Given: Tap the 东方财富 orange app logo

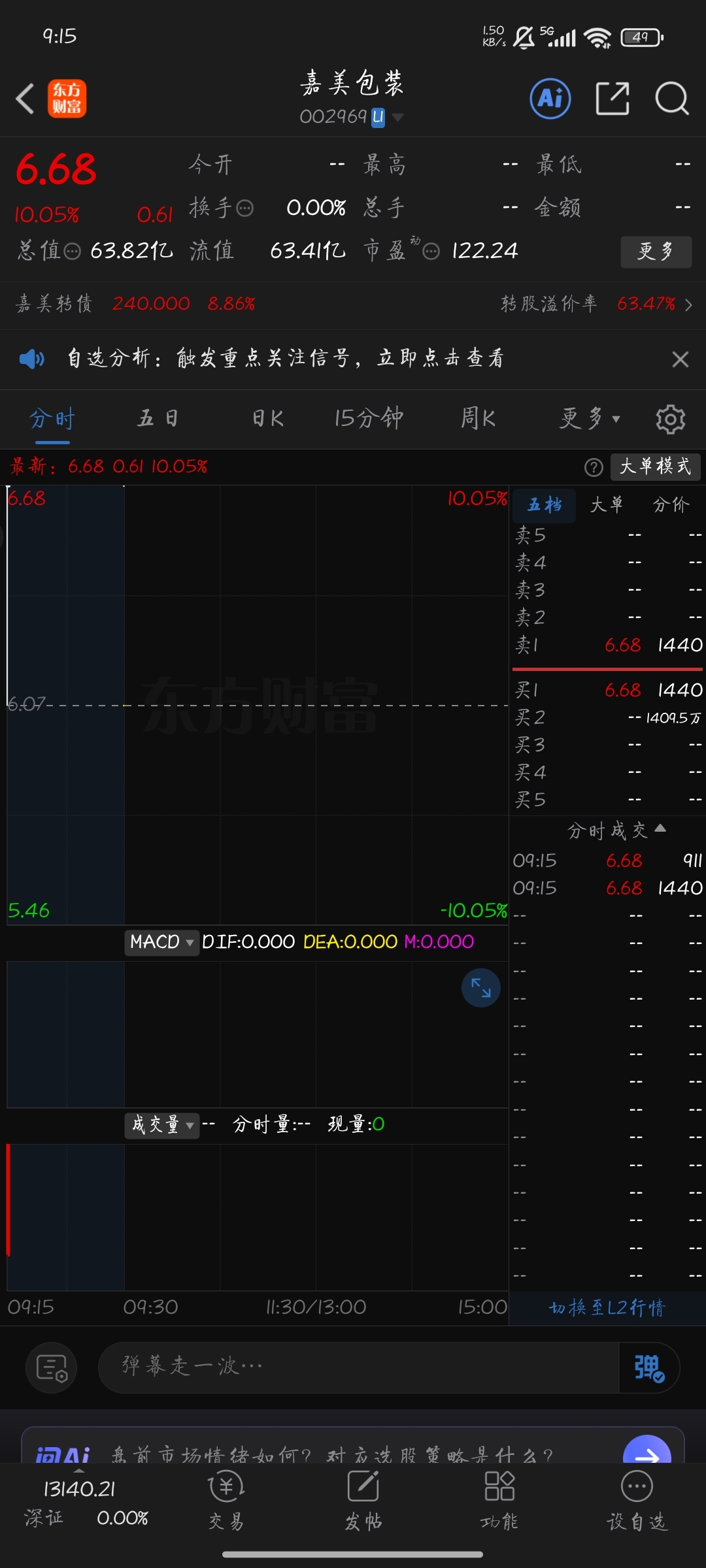Looking at the screenshot, I should pyautogui.click(x=67, y=99).
